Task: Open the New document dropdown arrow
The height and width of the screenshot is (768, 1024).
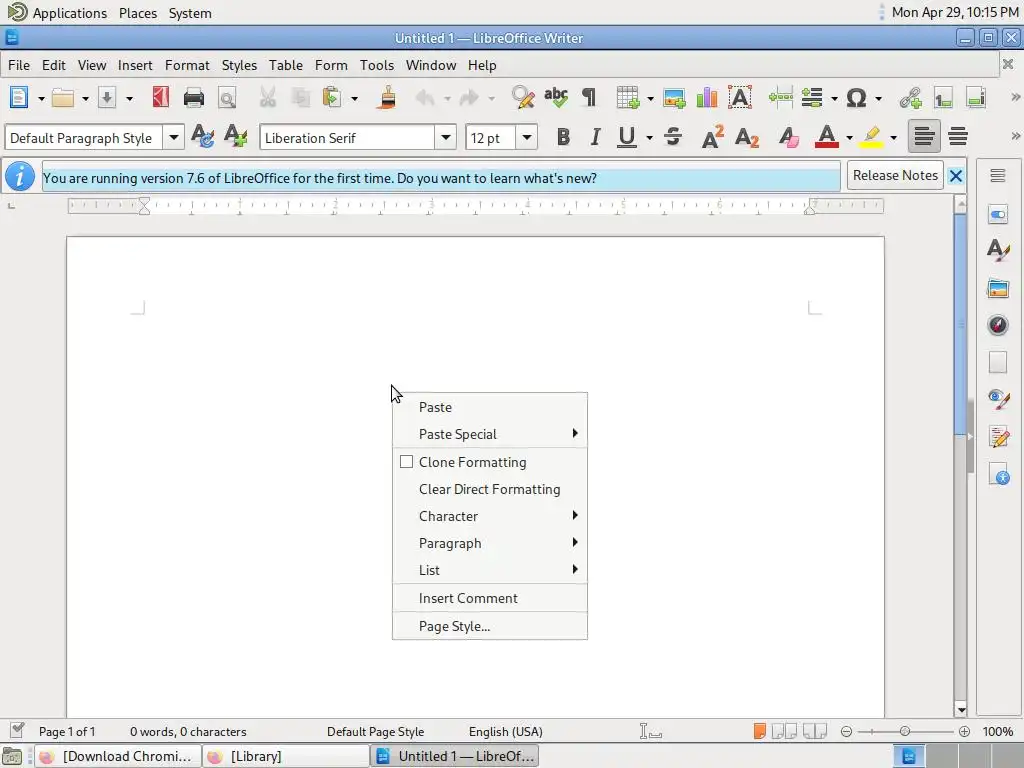Action: 41,99
